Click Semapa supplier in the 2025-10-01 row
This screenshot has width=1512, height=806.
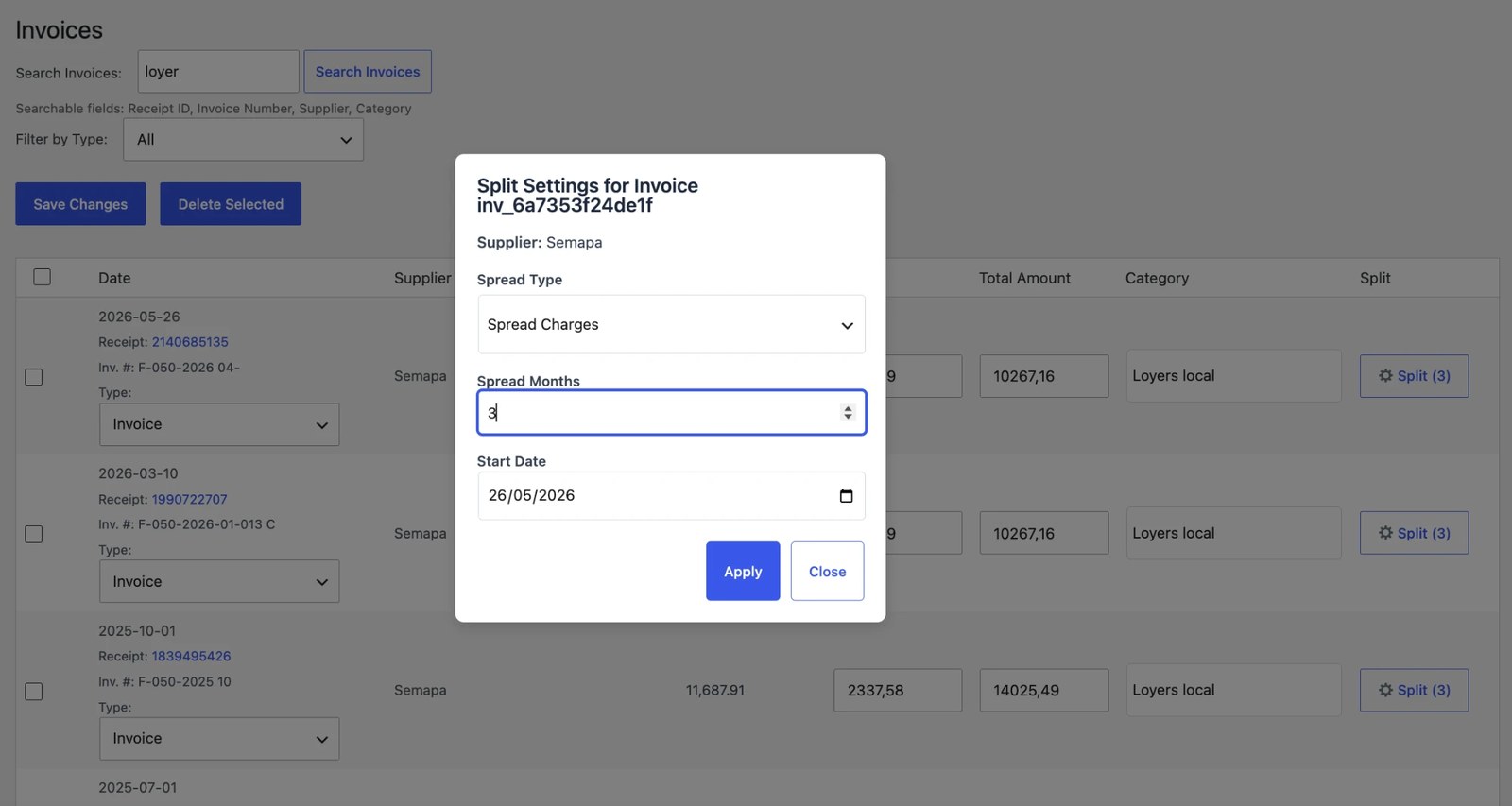421,691
